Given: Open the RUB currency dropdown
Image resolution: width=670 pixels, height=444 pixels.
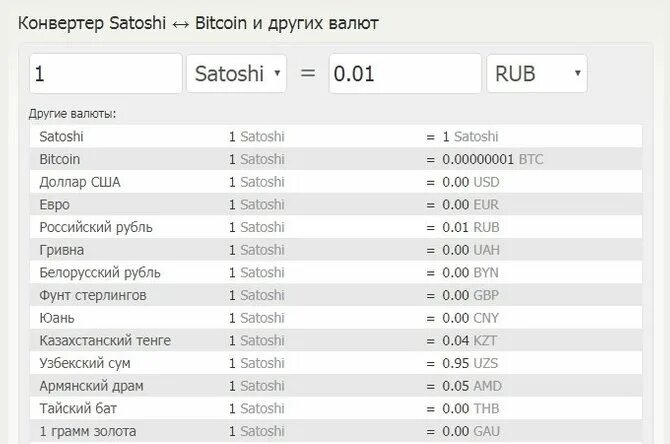Looking at the screenshot, I should point(537,74).
